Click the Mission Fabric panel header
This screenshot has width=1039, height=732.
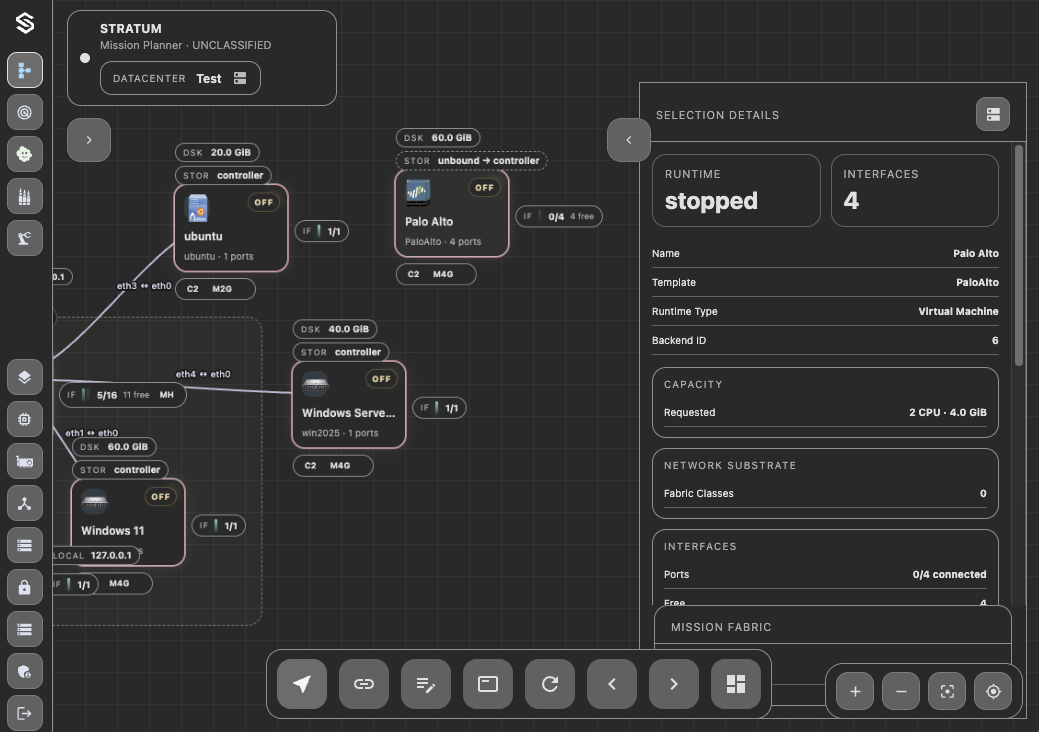(x=833, y=627)
